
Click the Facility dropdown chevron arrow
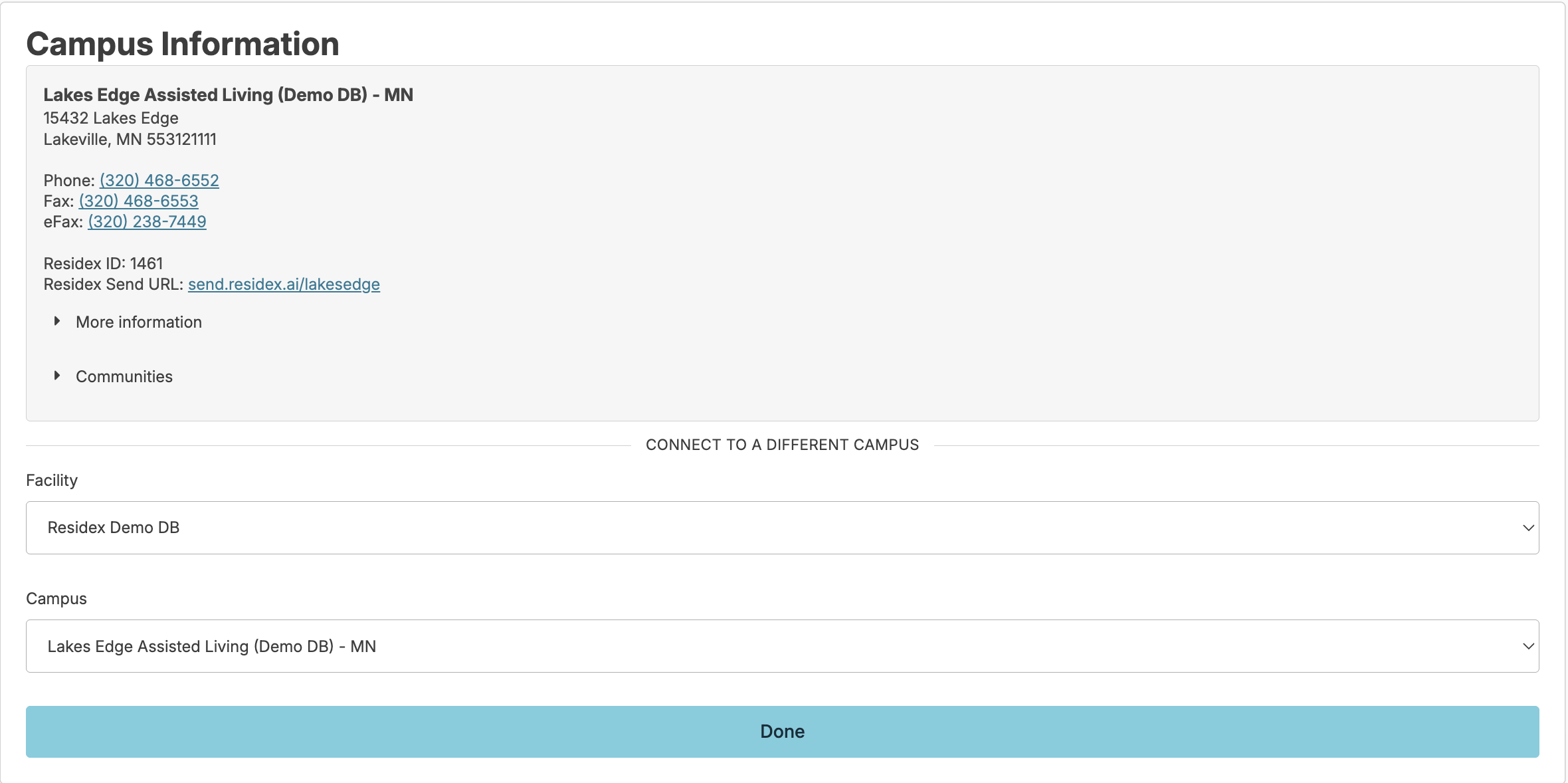pos(1527,528)
